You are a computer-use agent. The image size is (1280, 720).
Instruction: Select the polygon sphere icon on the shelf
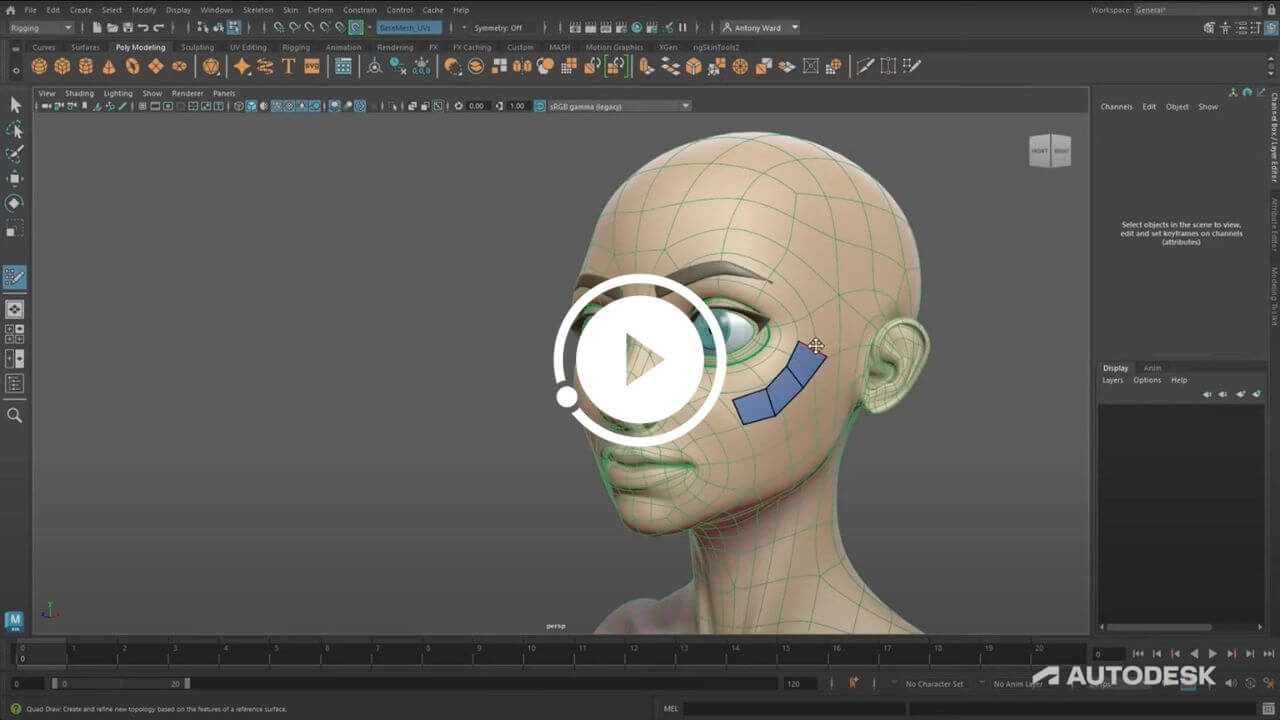point(39,66)
